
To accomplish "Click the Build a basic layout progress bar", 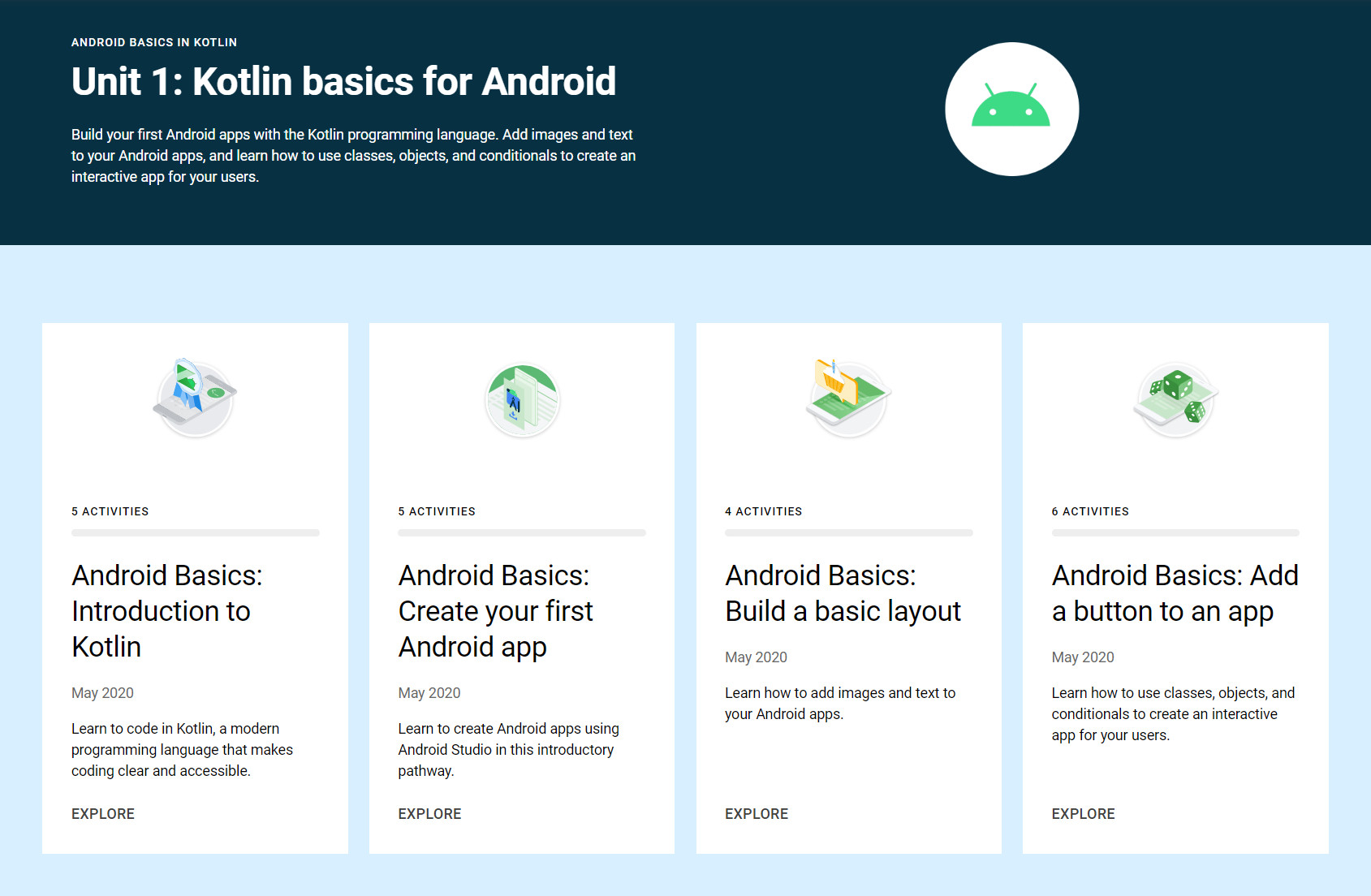I will 848,533.
